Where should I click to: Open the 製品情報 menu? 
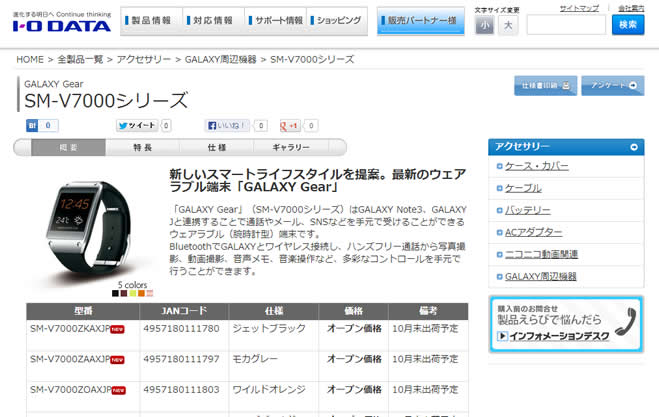151,20
